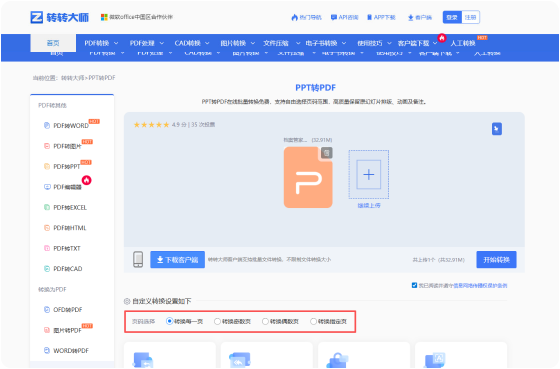Click the 客户端 download icon in the header
This screenshot has height=369, width=560.
[411, 18]
